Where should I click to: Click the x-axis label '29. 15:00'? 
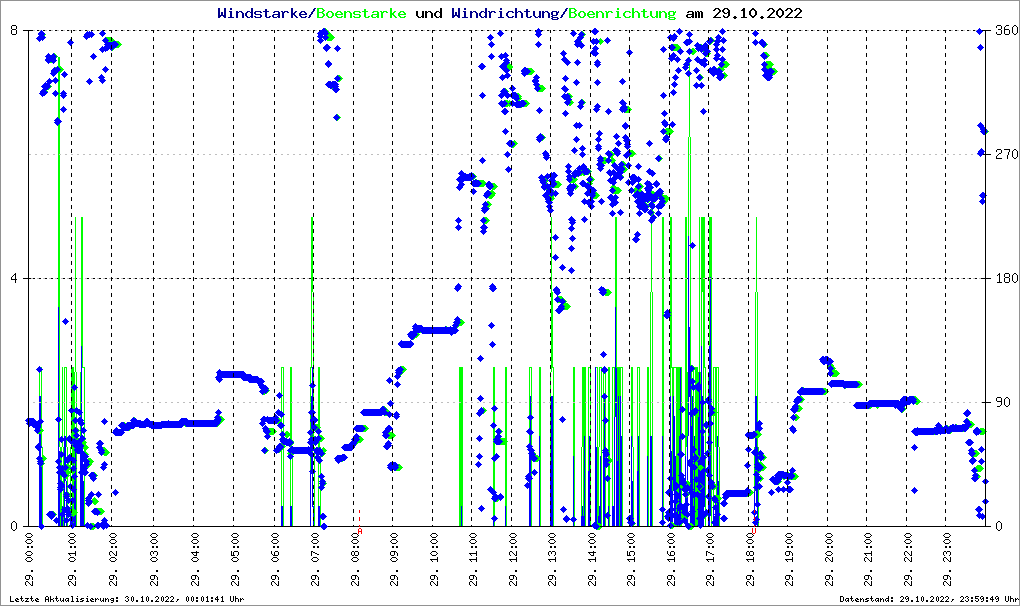[632, 559]
